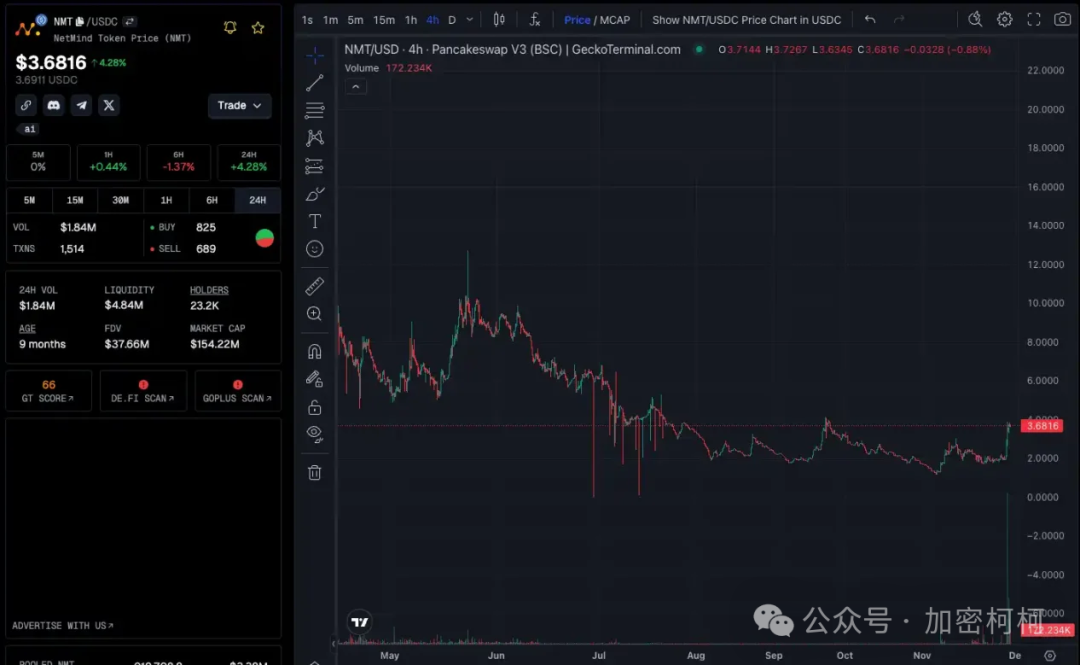Image resolution: width=1080 pixels, height=665 pixels.
Task: Select the trend line drawing tool
Action: pos(315,83)
